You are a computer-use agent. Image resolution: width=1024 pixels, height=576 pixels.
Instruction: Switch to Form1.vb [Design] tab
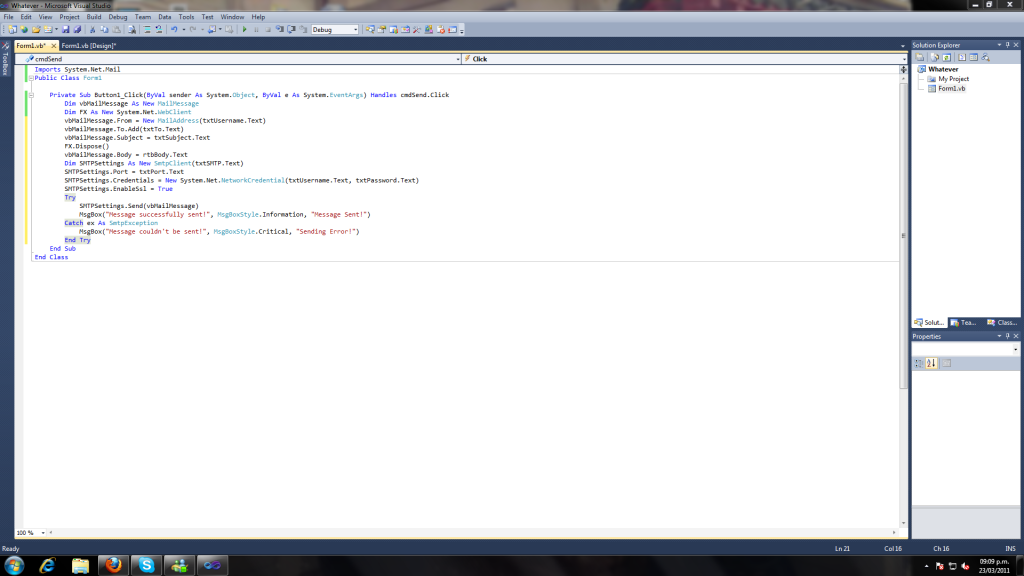tap(89, 46)
